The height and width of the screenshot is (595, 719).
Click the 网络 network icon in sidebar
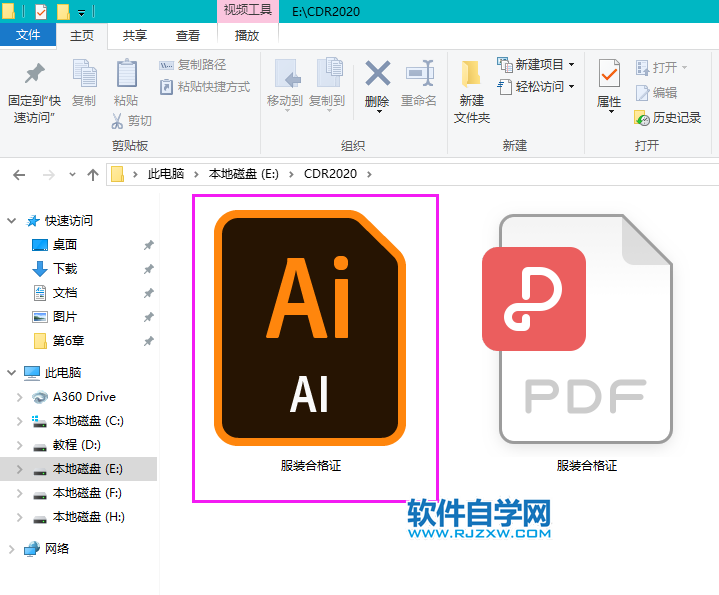click(x=32, y=549)
